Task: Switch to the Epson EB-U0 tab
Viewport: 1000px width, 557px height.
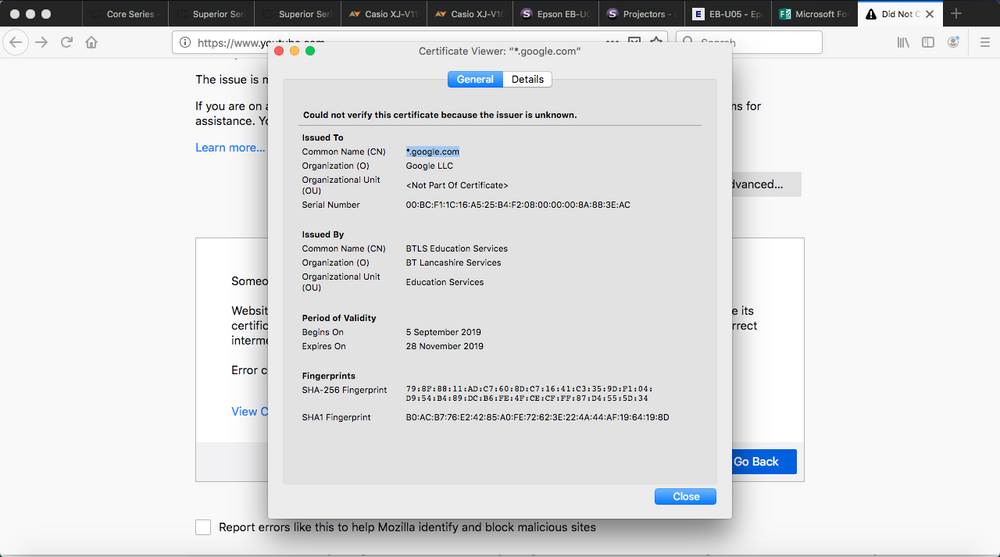Action: tap(555, 13)
